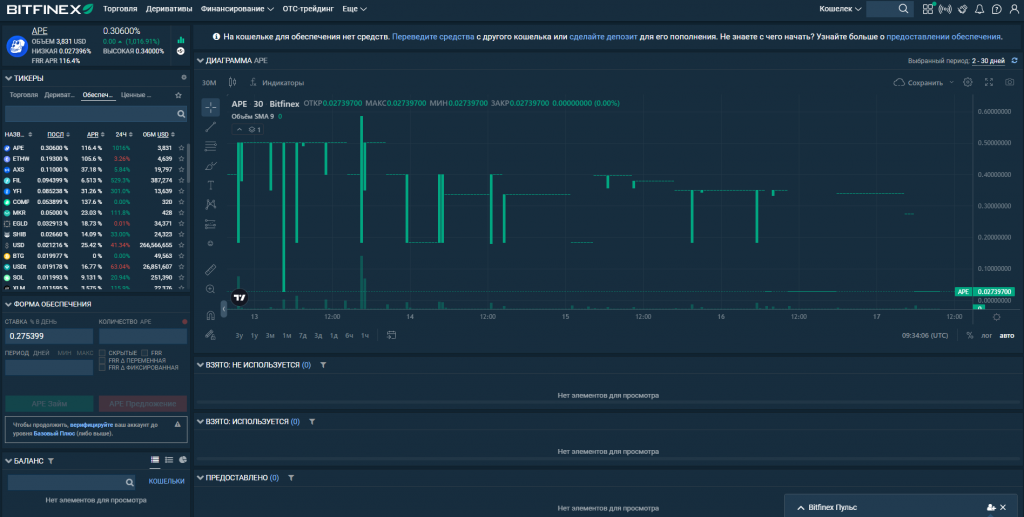Collapse the Предоставлено section

click(200, 478)
